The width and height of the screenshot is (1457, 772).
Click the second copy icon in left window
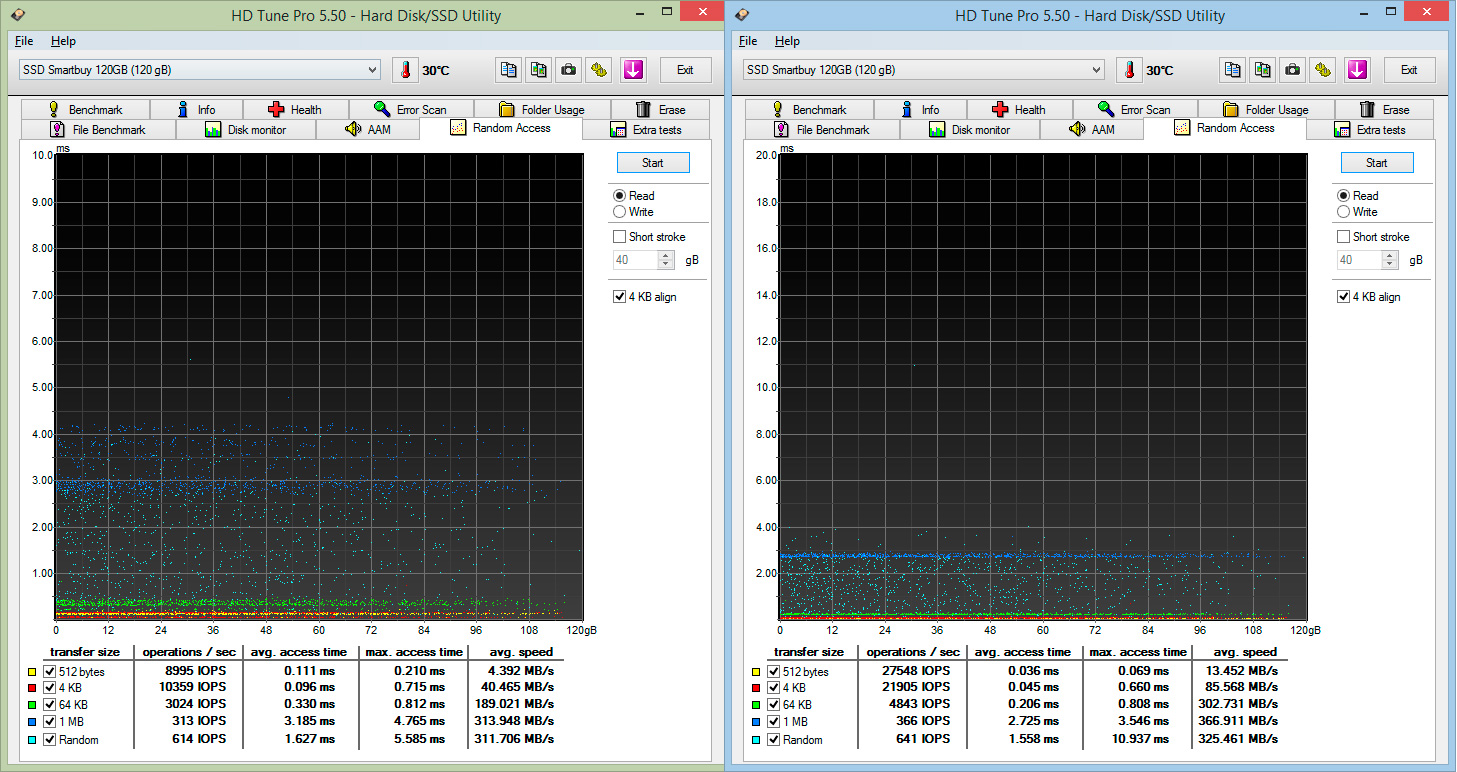click(539, 70)
